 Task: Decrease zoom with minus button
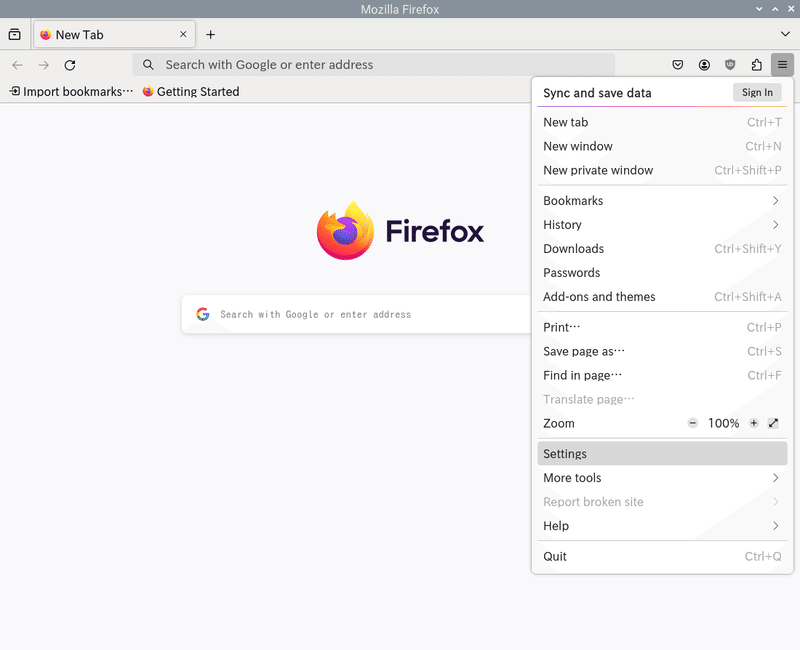[x=692, y=423]
